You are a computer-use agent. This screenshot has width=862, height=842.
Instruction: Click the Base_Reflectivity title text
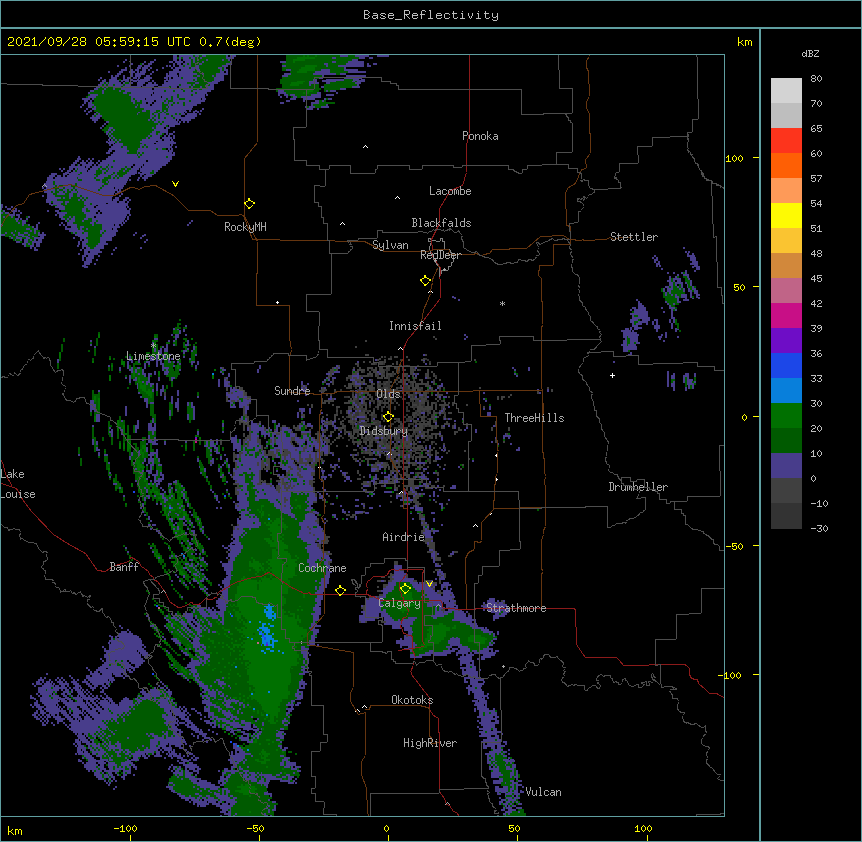point(431,15)
